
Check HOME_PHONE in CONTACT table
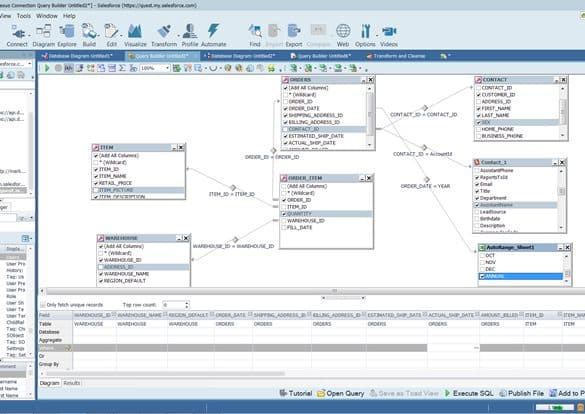[x=478, y=129]
